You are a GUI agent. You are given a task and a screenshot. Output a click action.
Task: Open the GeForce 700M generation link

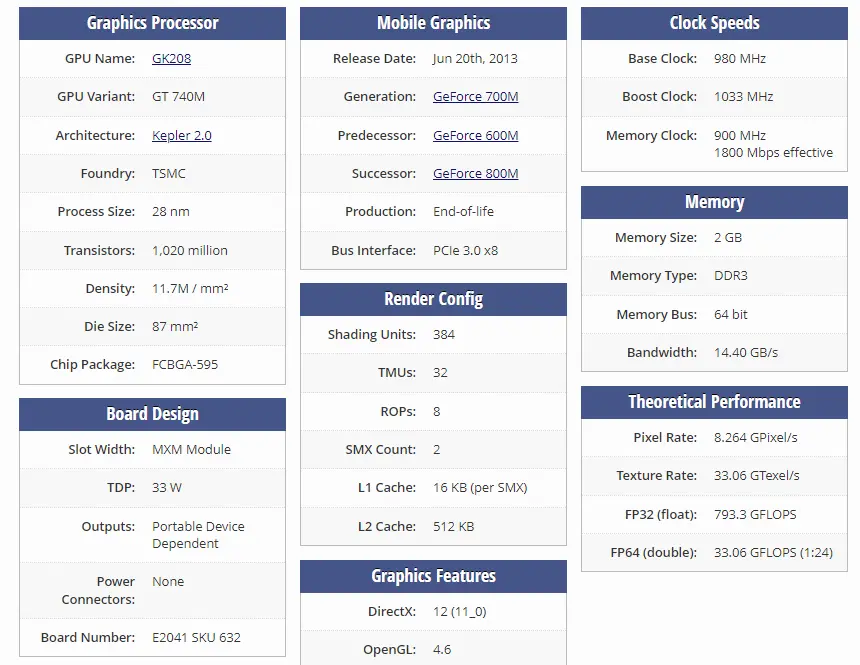(476, 97)
